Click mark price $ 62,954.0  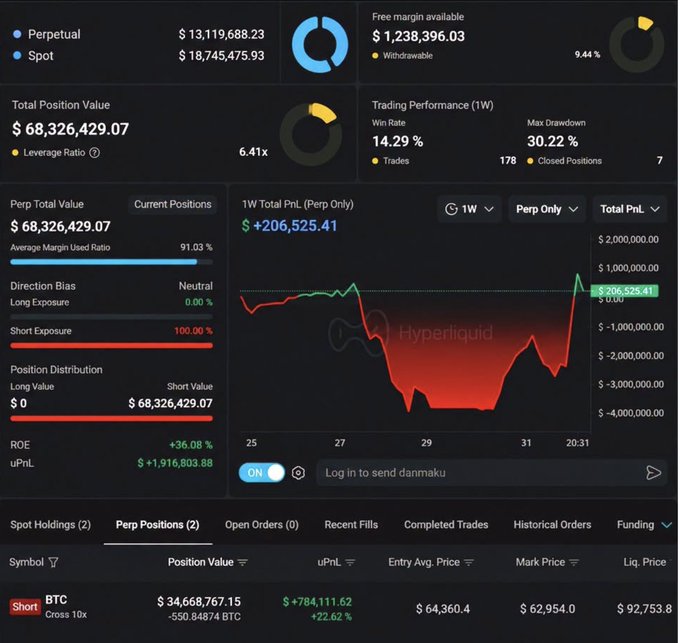tap(547, 609)
